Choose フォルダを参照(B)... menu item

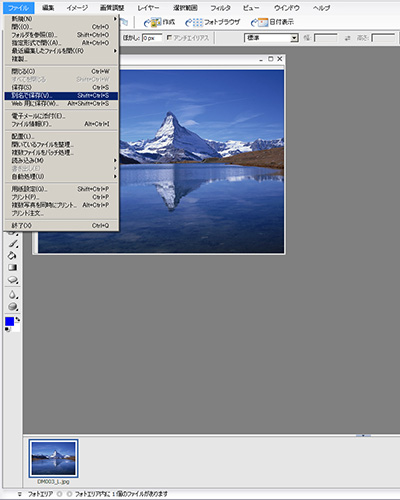[61, 35]
